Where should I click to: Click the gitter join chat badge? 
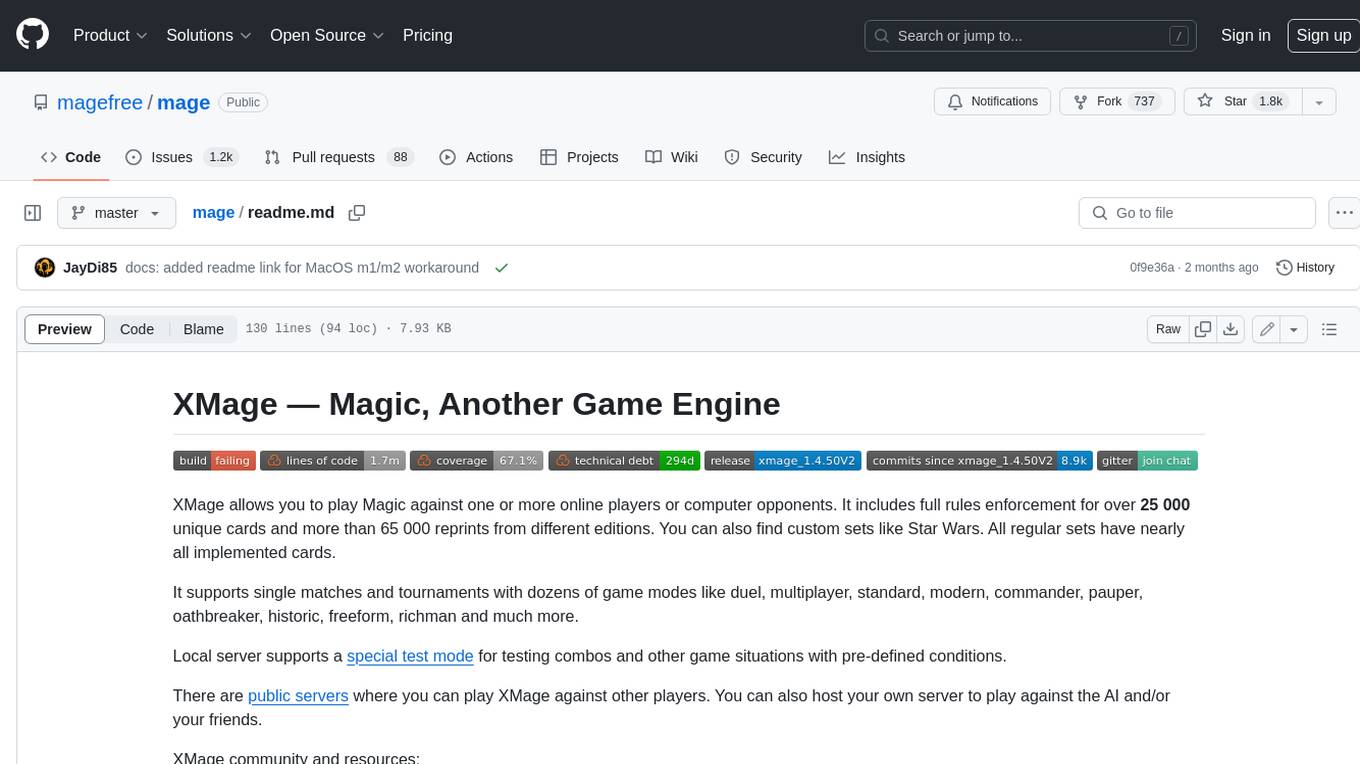[1147, 461]
